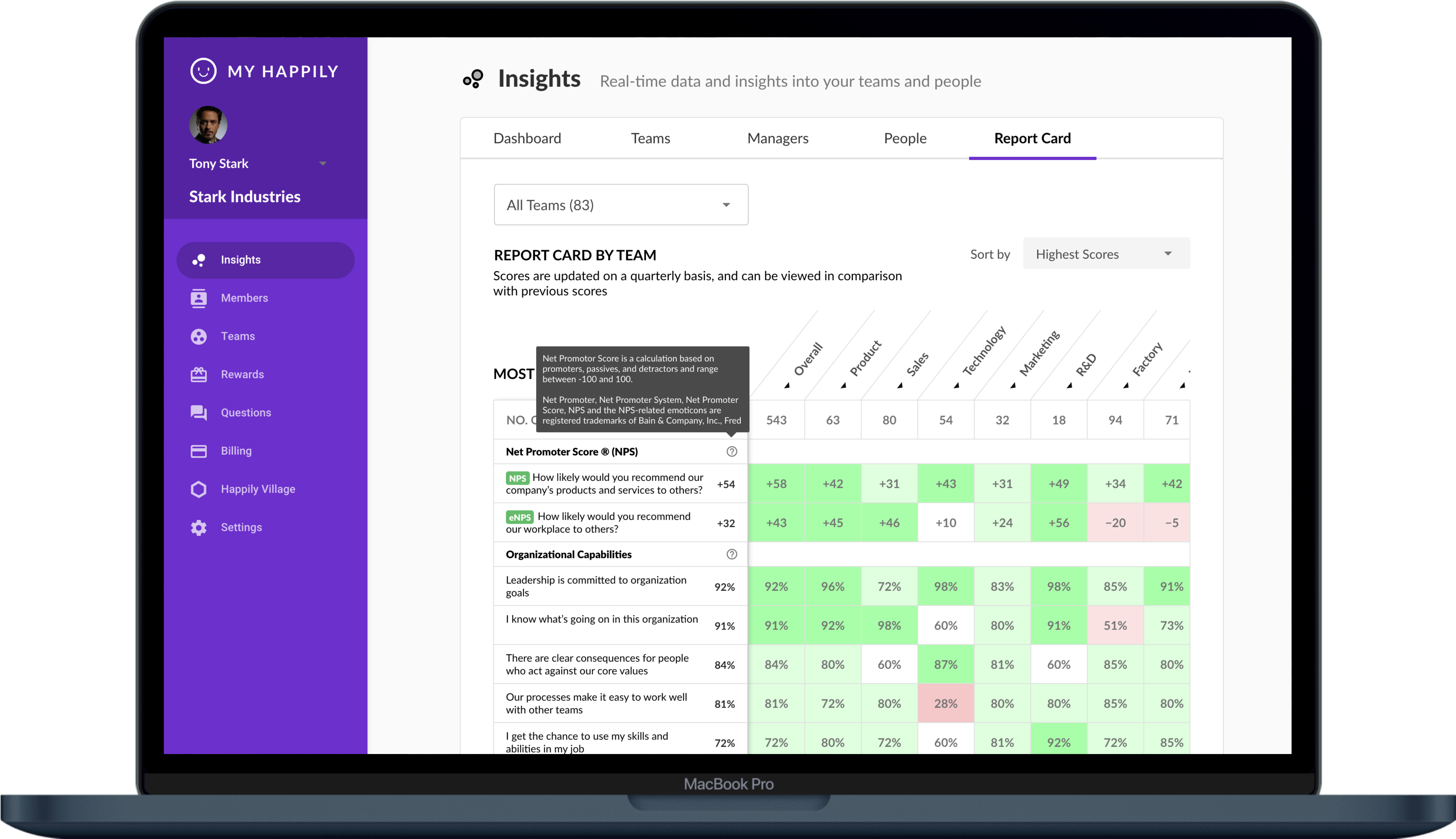Click the Rewards gift icon
This screenshot has width=1456, height=839.
(199, 375)
